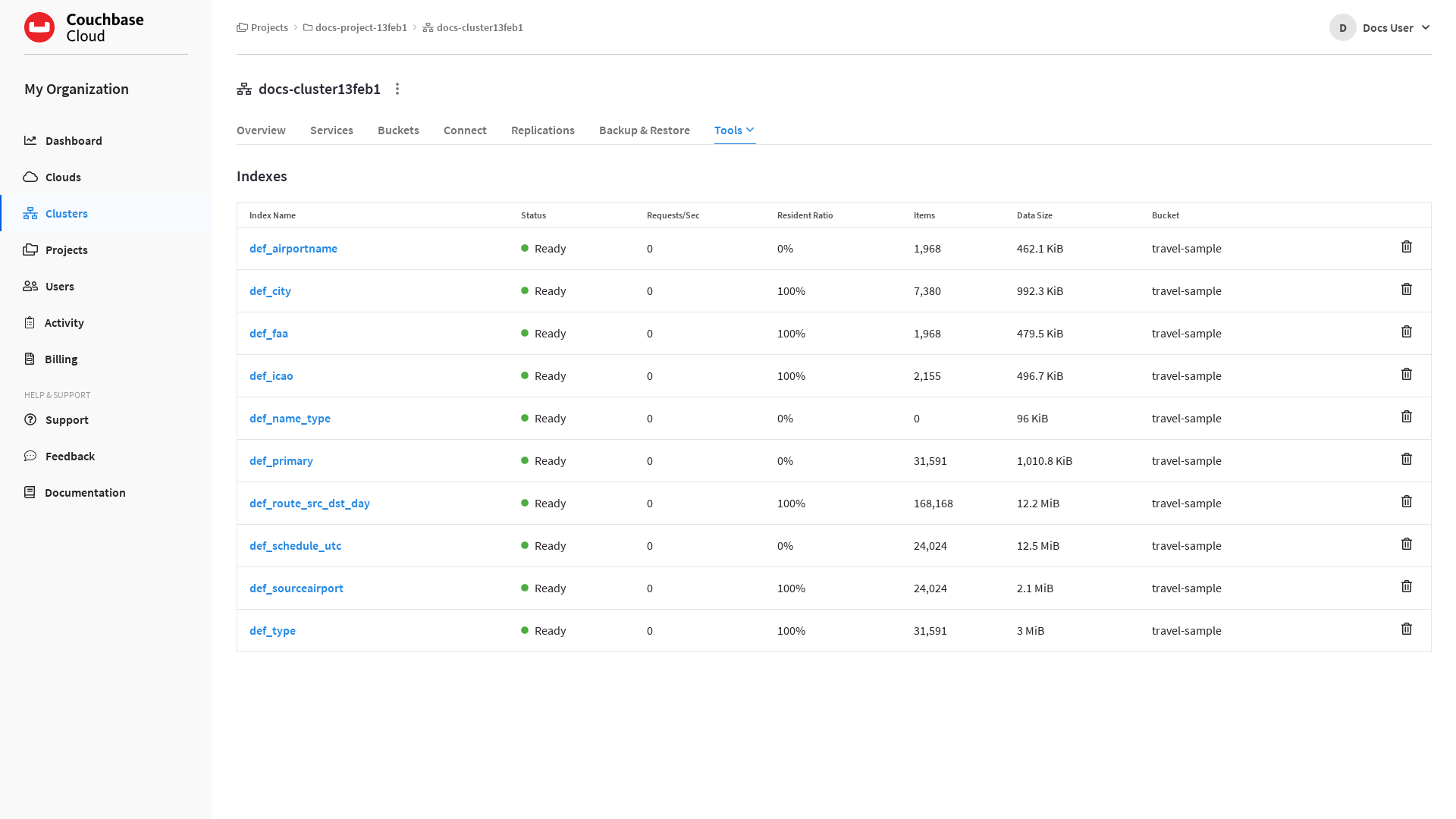Select the Dashboard sidebar icon
The width and height of the screenshot is (1456, 819).
pyautogui.click(x=30, y=140)
